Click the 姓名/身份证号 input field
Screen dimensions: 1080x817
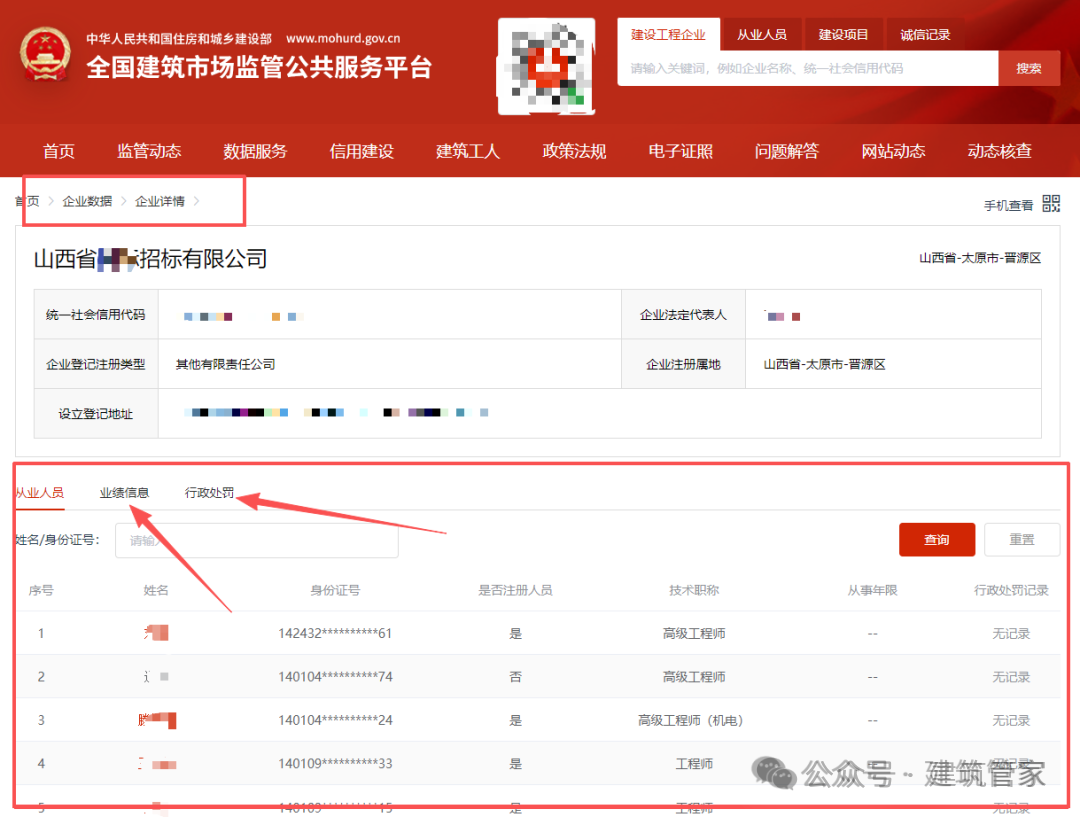[x=257, y=540]
